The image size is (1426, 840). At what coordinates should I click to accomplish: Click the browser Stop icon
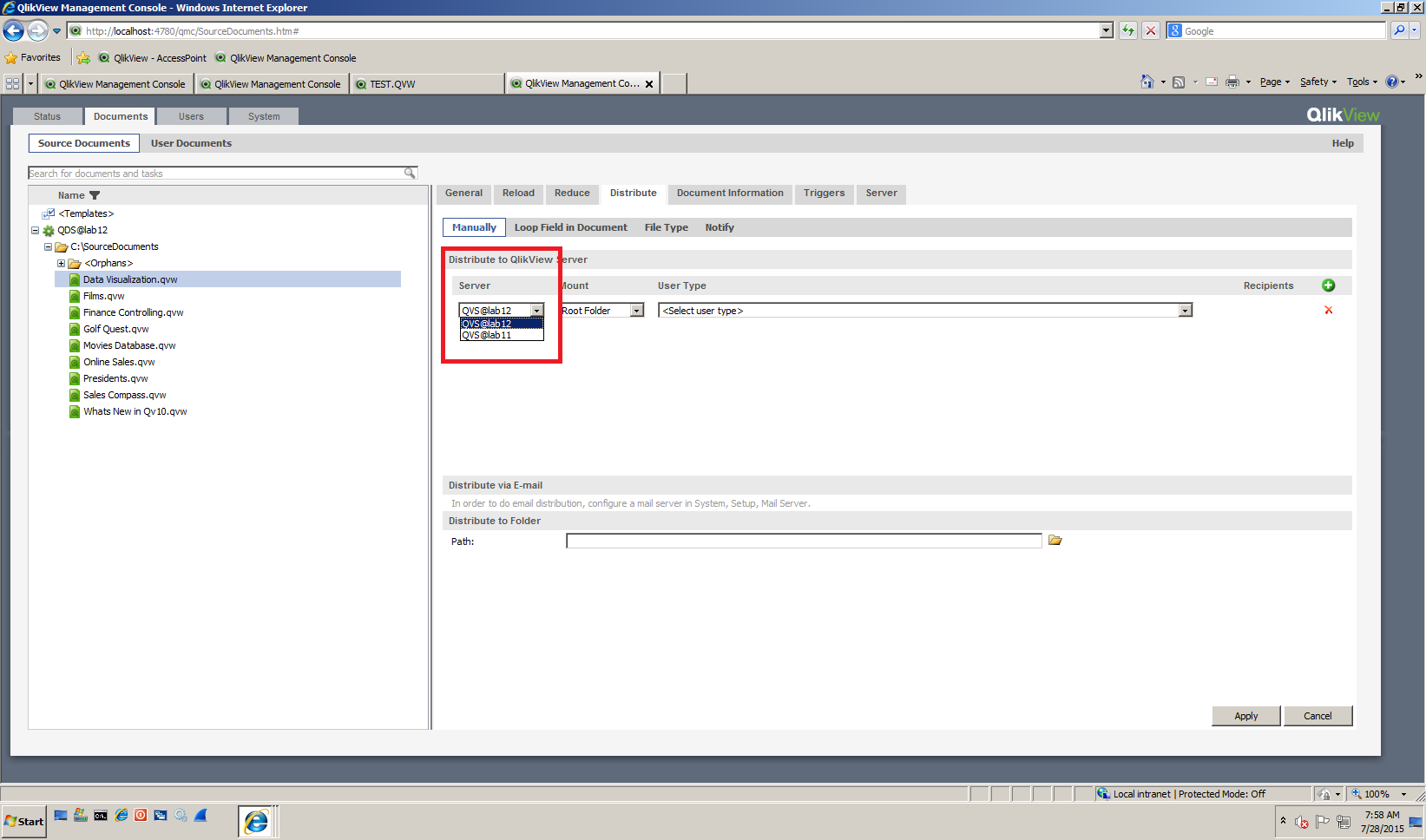pos(1151,30)
